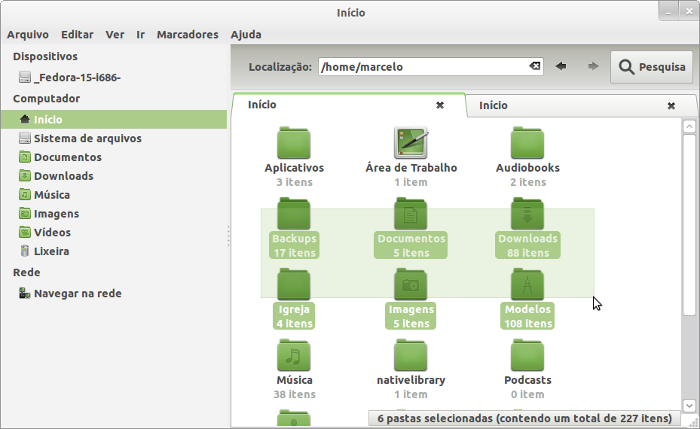Open the Editar menu
The height and width of the screenshot is (429, 700).
[x=77, y=34]
